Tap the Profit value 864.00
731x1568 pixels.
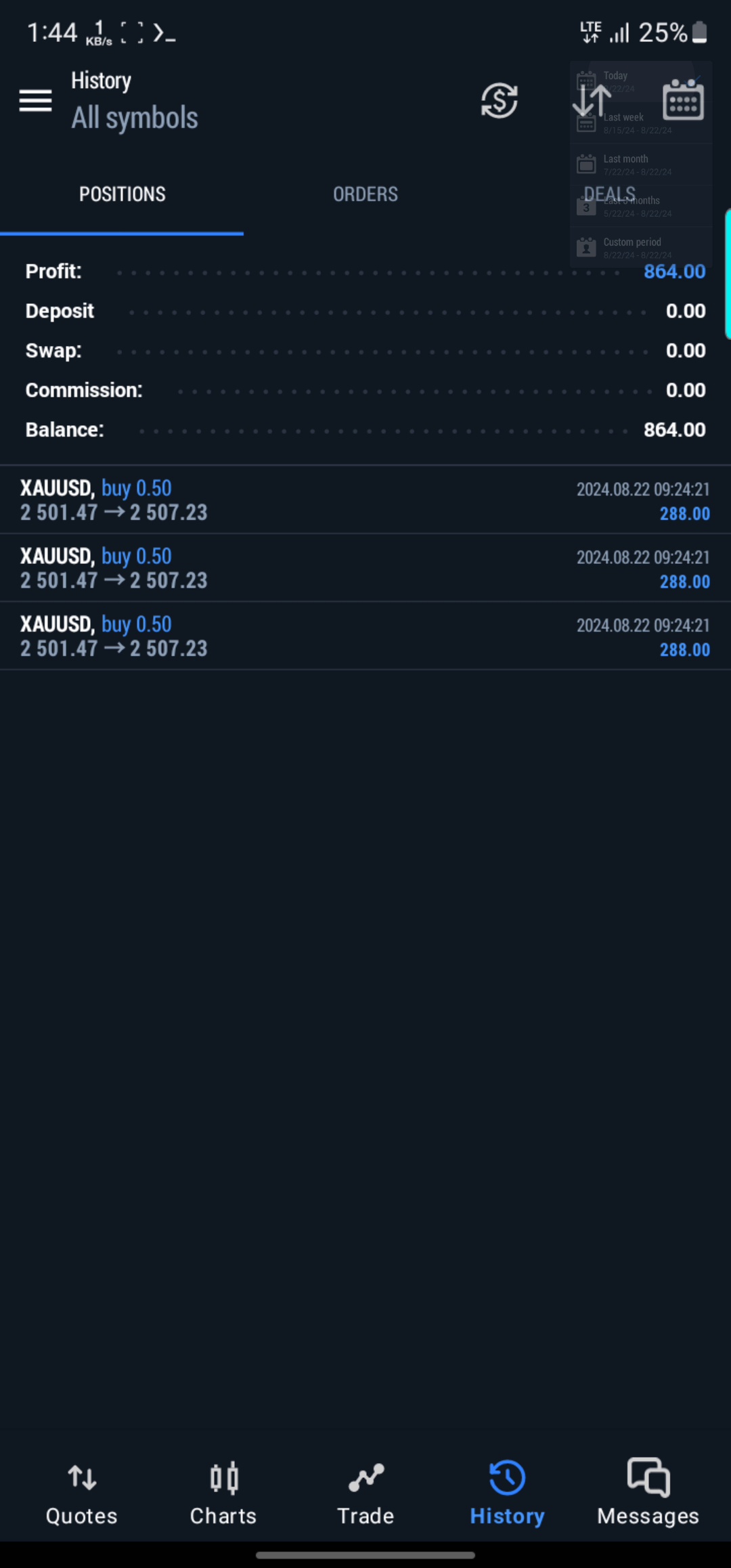(x=674, y=271)
